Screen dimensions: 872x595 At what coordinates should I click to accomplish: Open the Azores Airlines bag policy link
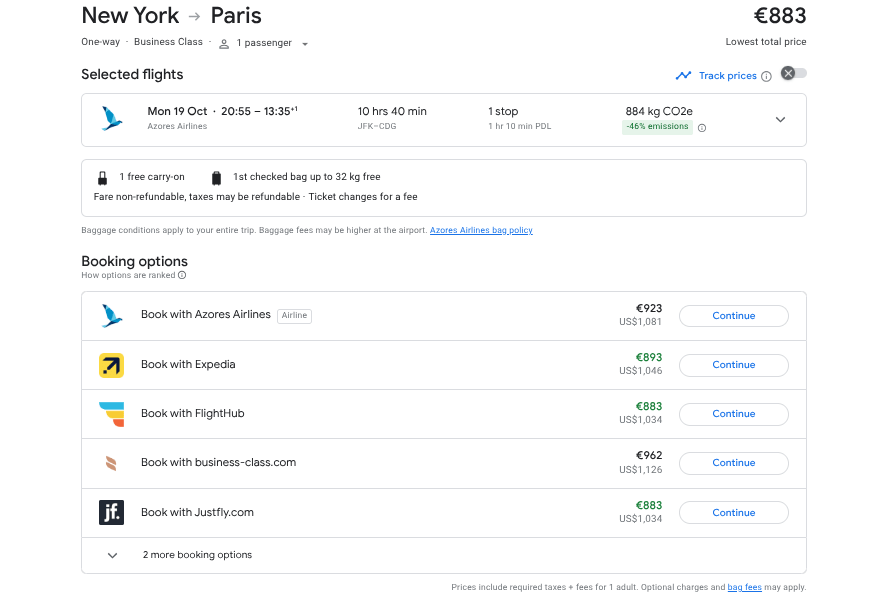pos(481,230)
